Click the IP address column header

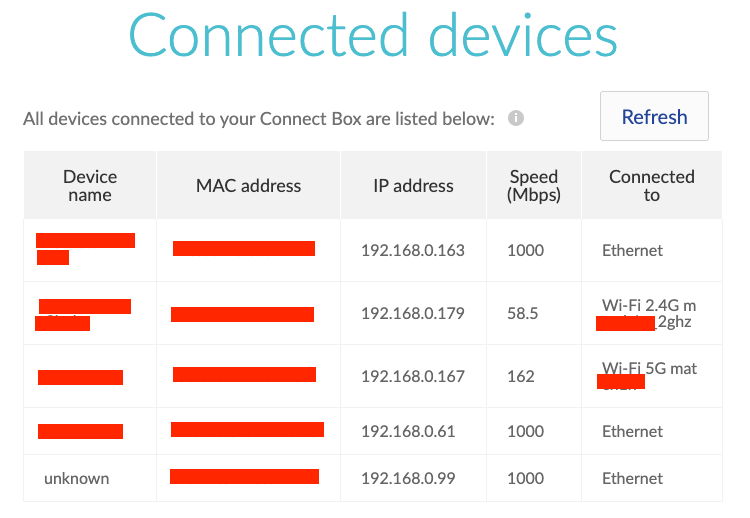point(413,186)
